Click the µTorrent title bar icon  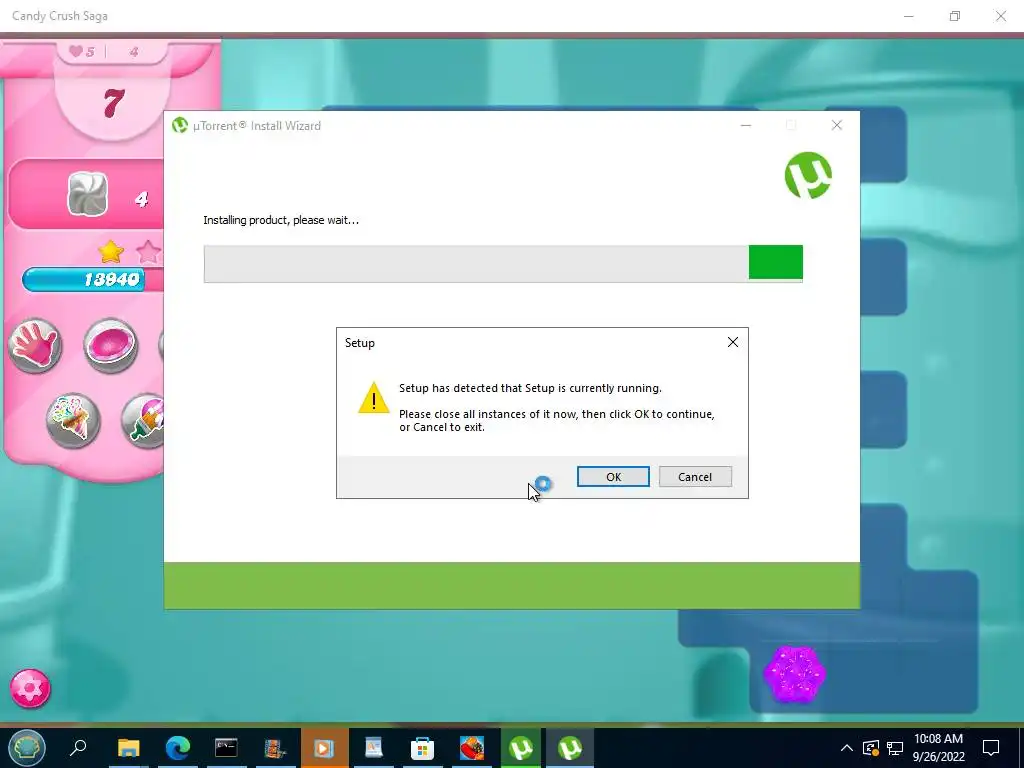tap(180, 125)
